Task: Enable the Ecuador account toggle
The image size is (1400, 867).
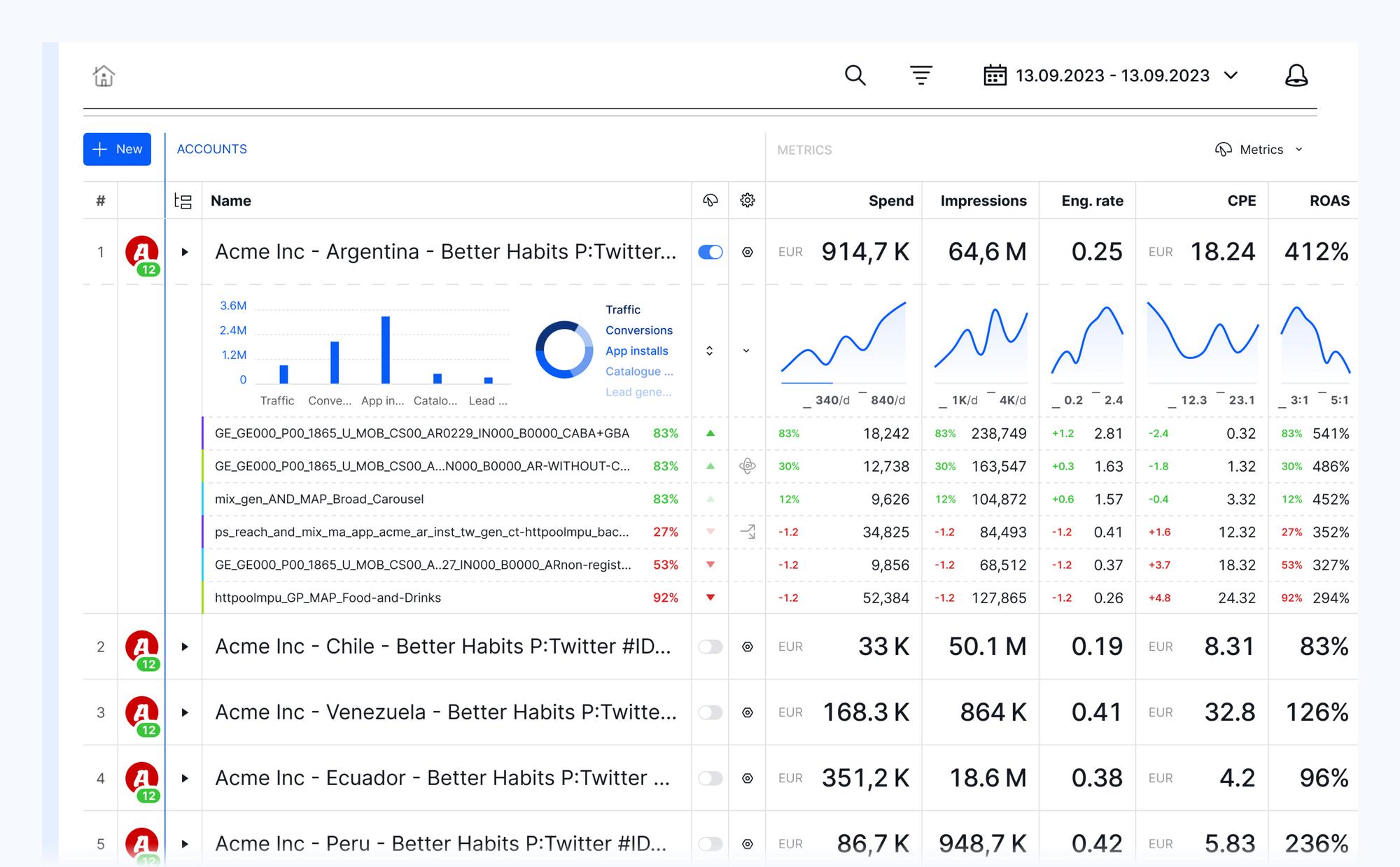Action: coord(710,778)
